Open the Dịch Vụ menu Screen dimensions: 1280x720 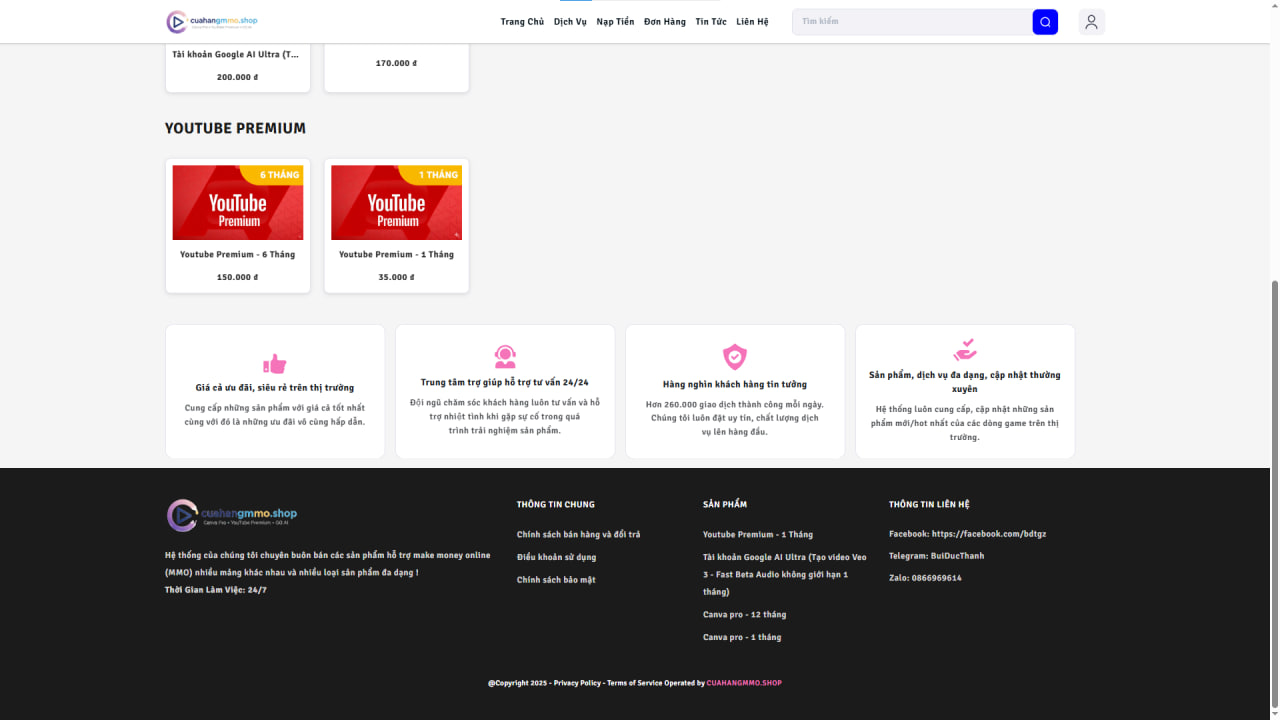pos(570,22)
